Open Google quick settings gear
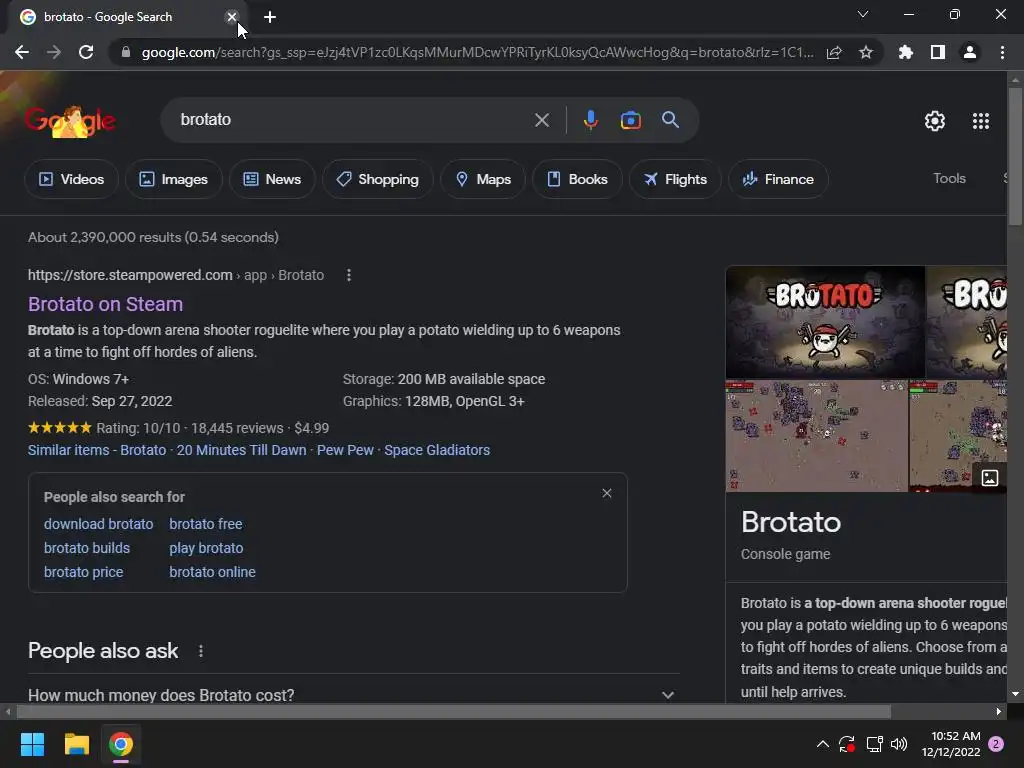 pos(935,121)
